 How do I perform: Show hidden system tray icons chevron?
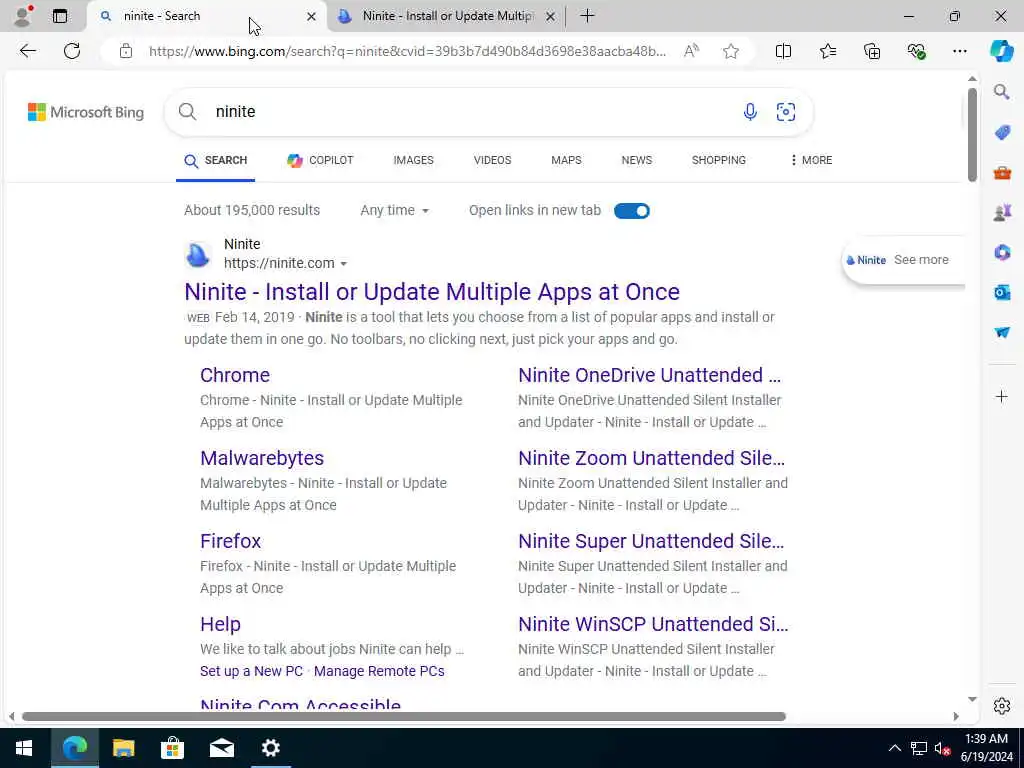pos(895,748)
